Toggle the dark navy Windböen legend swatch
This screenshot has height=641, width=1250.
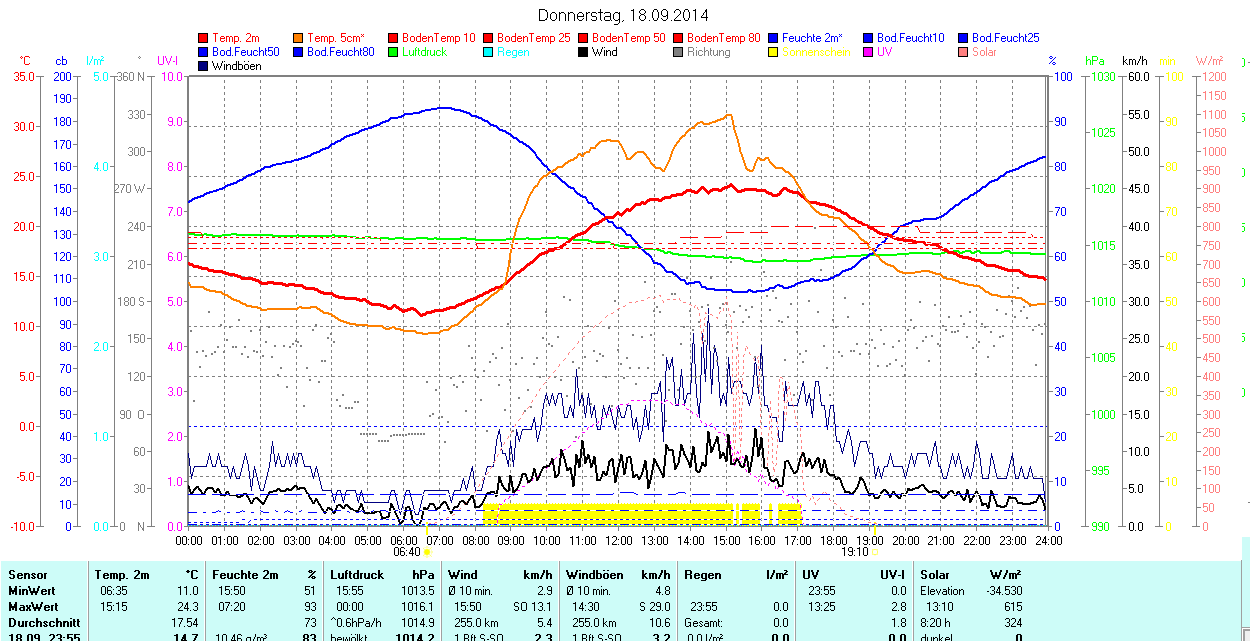coord(204,66)
